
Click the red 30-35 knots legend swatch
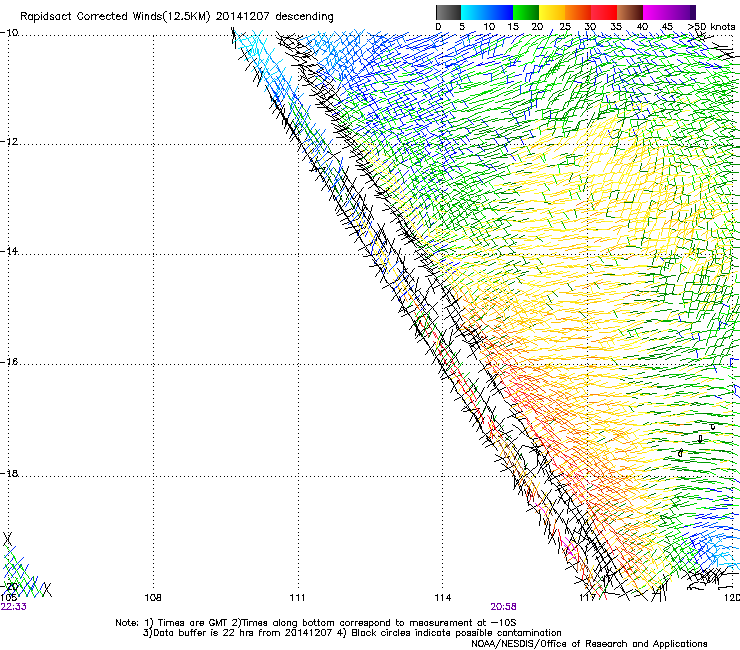604,12
